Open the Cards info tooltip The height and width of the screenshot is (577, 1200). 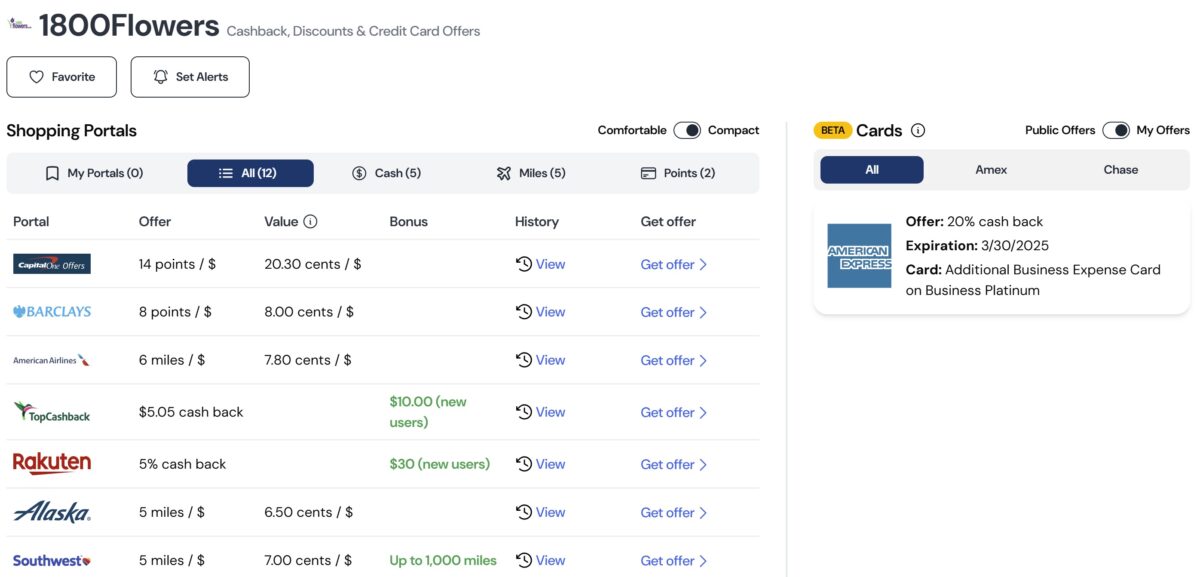pos(919,130)
